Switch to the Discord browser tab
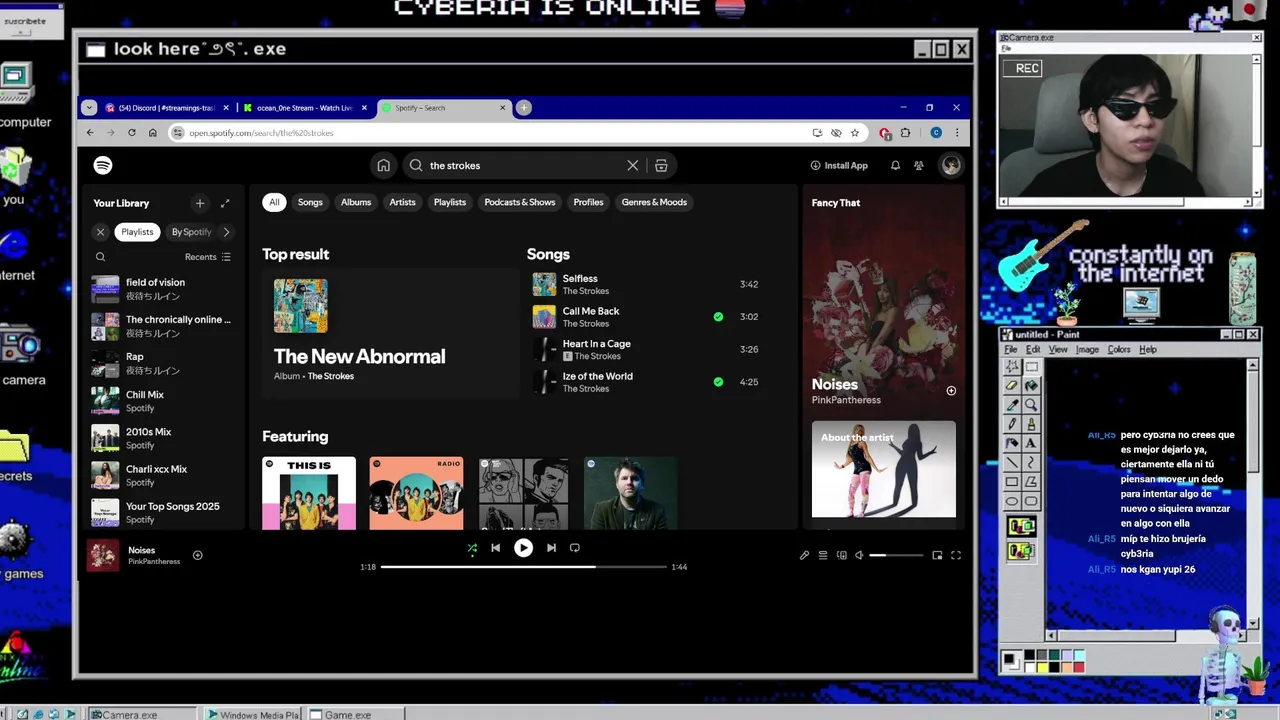The height and width of the screenshot is (720, 1280). tap(165, 108)
